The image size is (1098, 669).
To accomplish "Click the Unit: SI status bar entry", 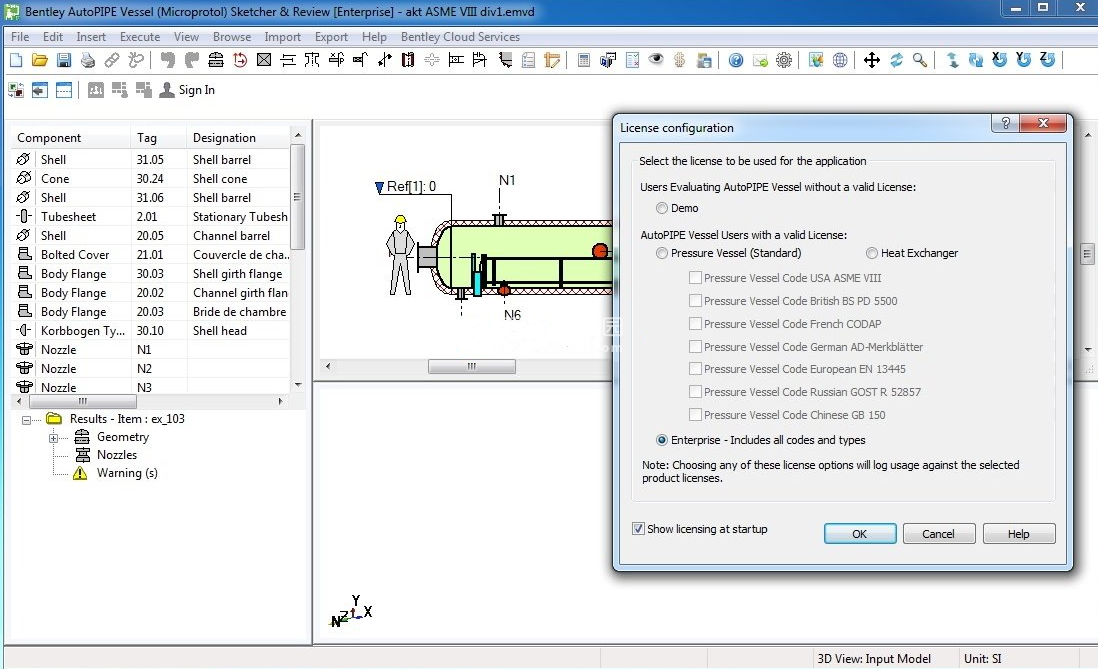I will 982,658.
